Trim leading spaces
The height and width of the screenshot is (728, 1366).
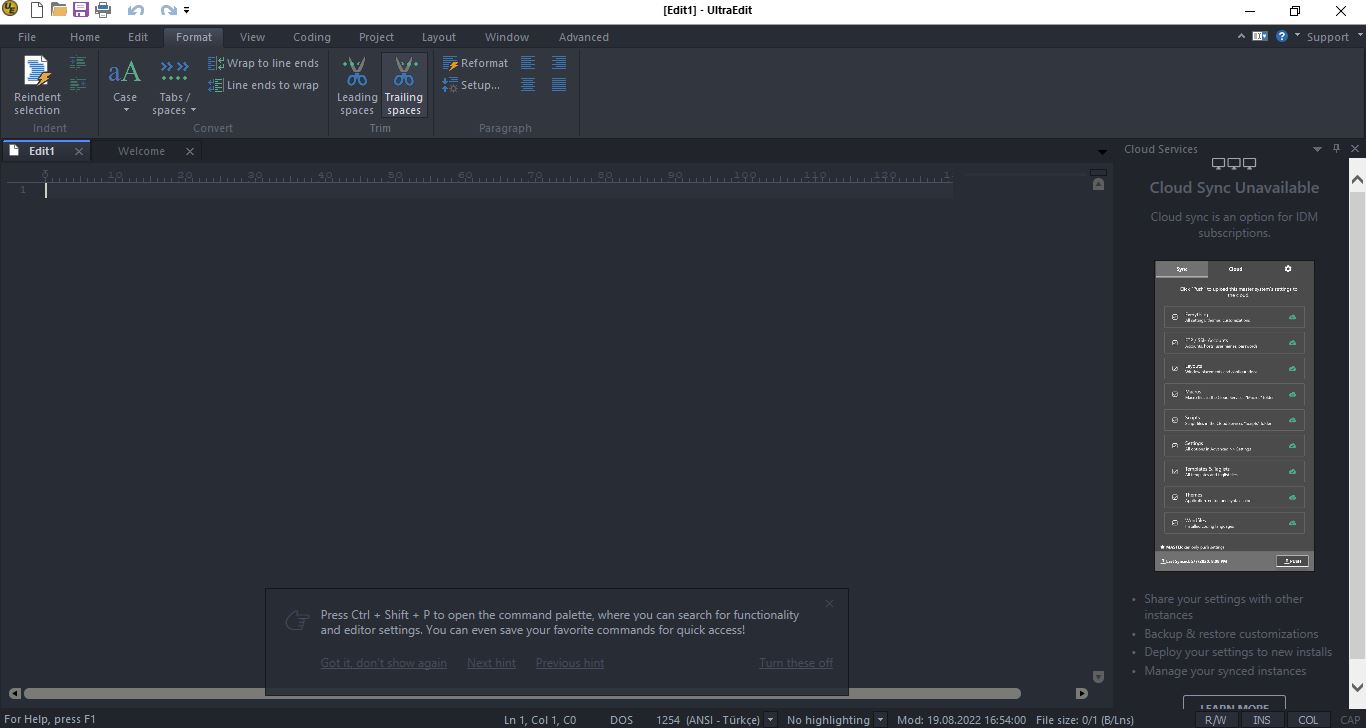coord(357,85)
